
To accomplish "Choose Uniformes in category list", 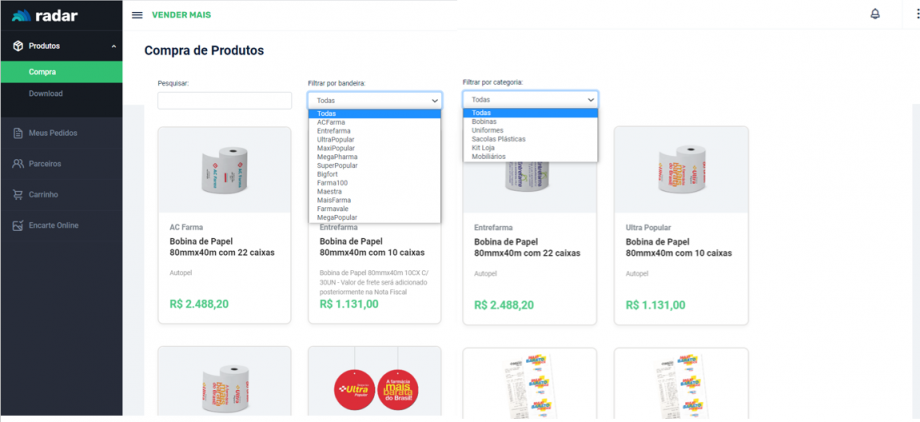I will [488, 130].
